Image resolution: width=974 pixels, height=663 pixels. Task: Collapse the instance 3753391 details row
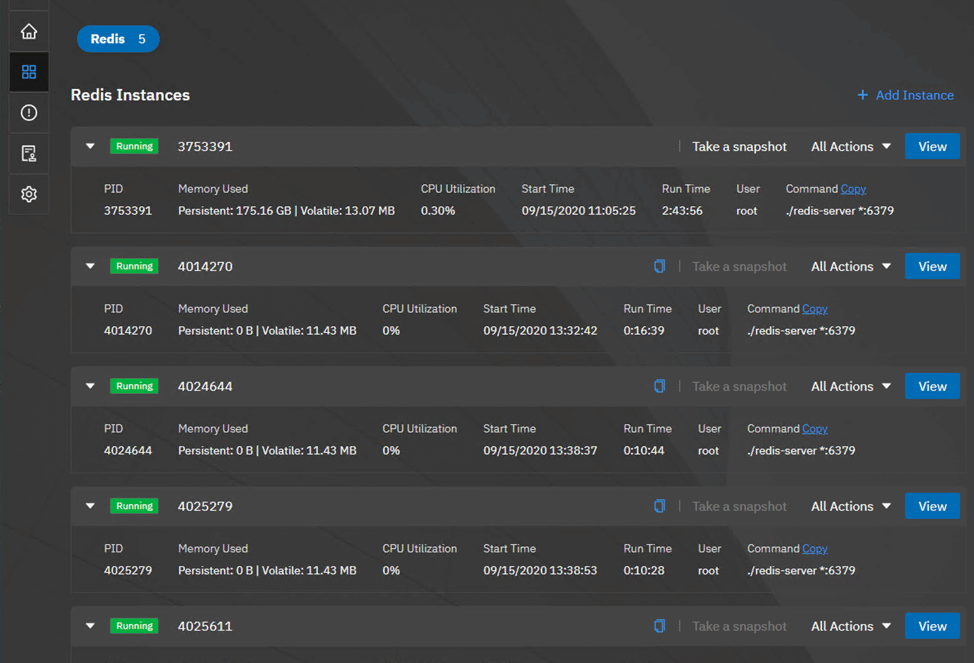pos(90,146)
